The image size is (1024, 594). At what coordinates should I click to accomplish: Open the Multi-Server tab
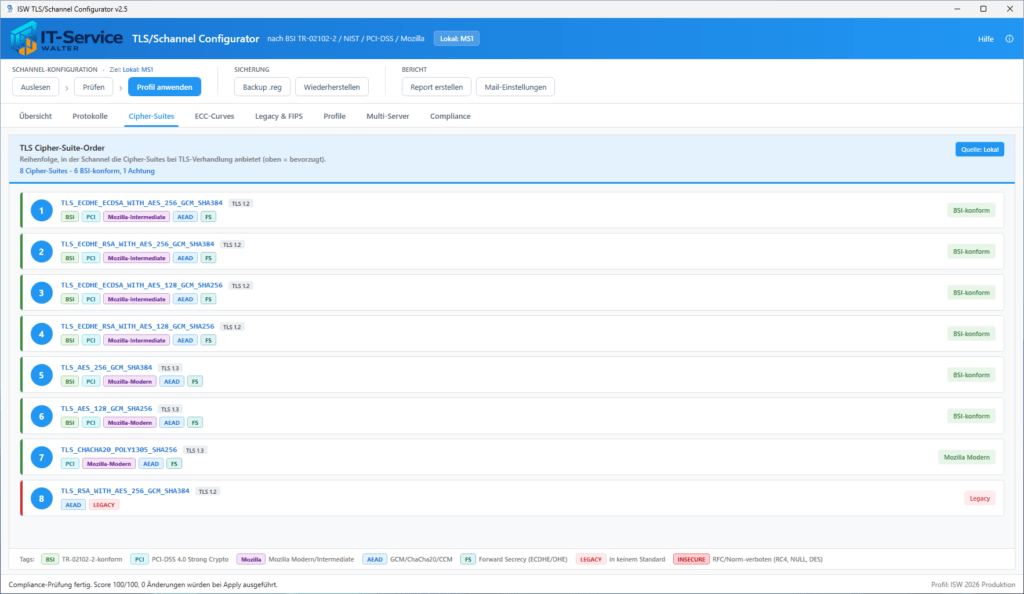pyautogui.click(x=388, y=116)
